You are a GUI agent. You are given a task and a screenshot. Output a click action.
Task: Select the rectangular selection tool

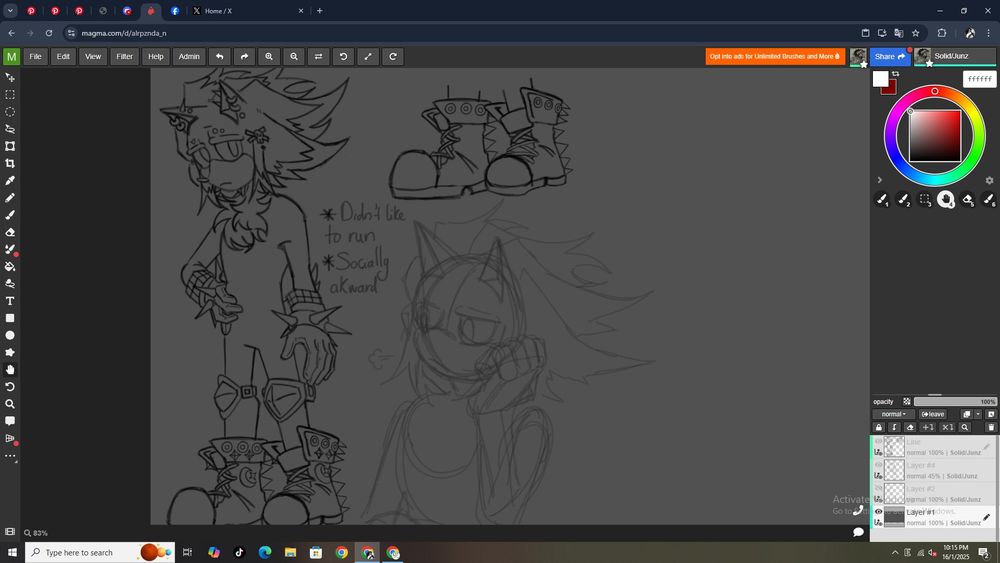pyautogui.click(x=10, y=94)
